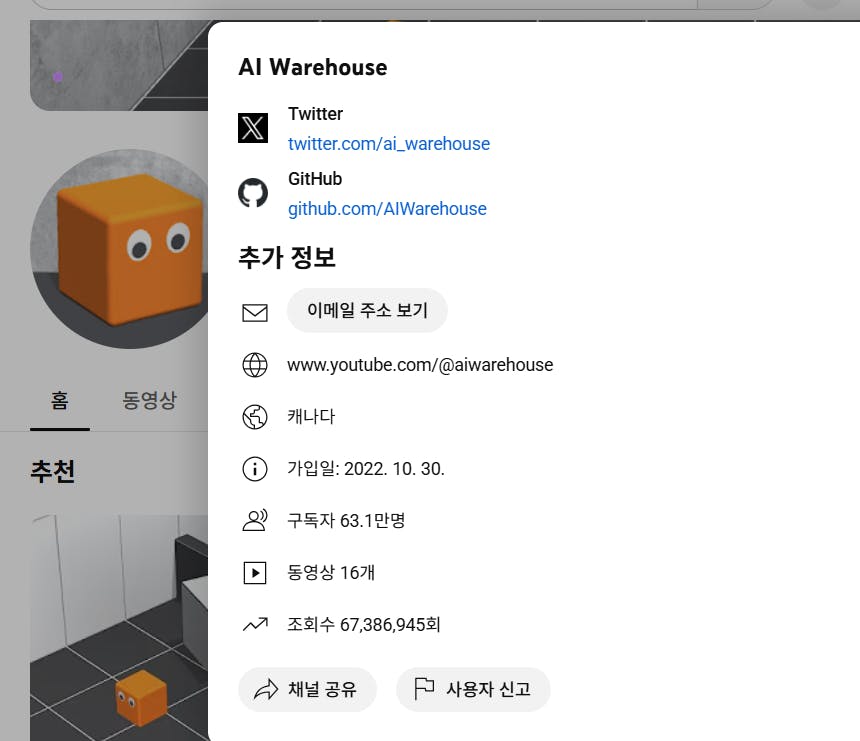Viewport: 860px width, 741px height.
Task: Click the channel banner image
Action: click(x=119, y=65)
